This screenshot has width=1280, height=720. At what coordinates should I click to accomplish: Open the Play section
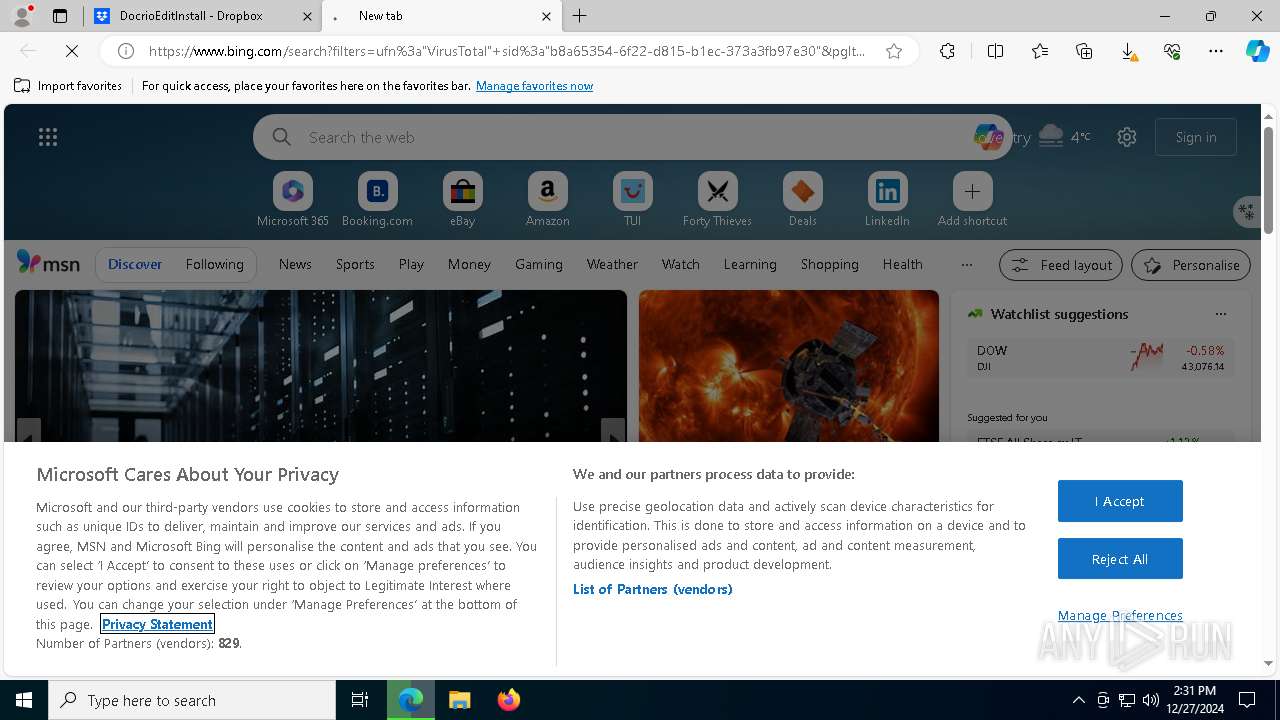(411, 264)
